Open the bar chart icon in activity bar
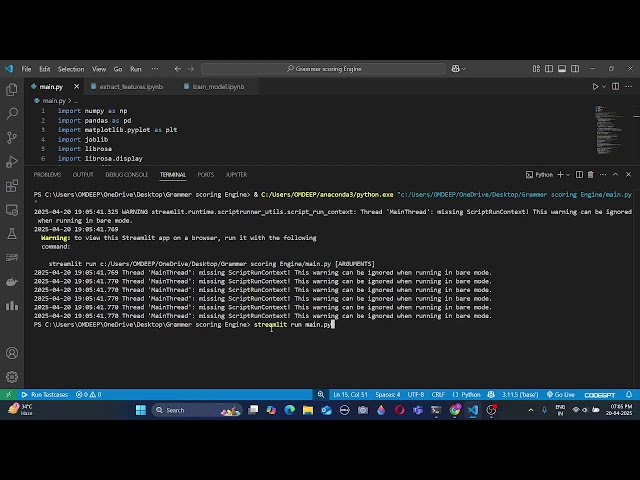Viewport: 640px width, 480px height. (x=12, y=305)
